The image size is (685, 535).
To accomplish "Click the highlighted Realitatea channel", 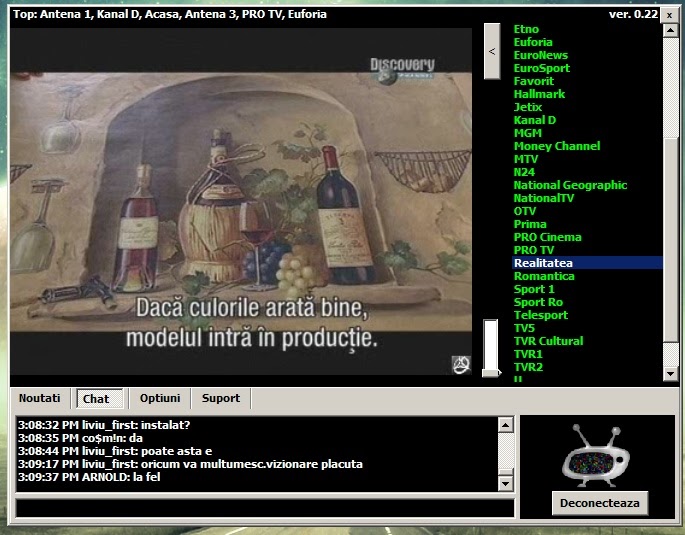I will point(587,263).
